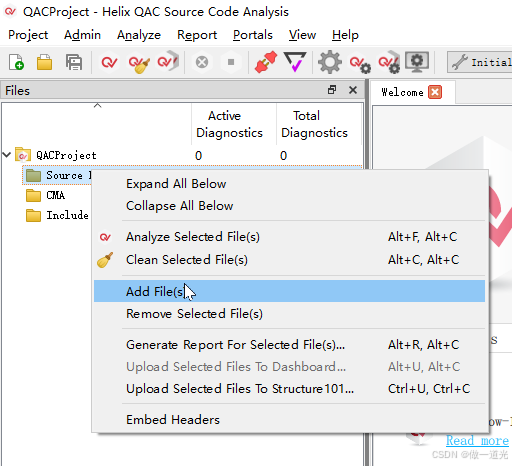Viewport: 512px width, 466px height.
Task: Click the filter funnel with checkmark icon
Action: 295,62
